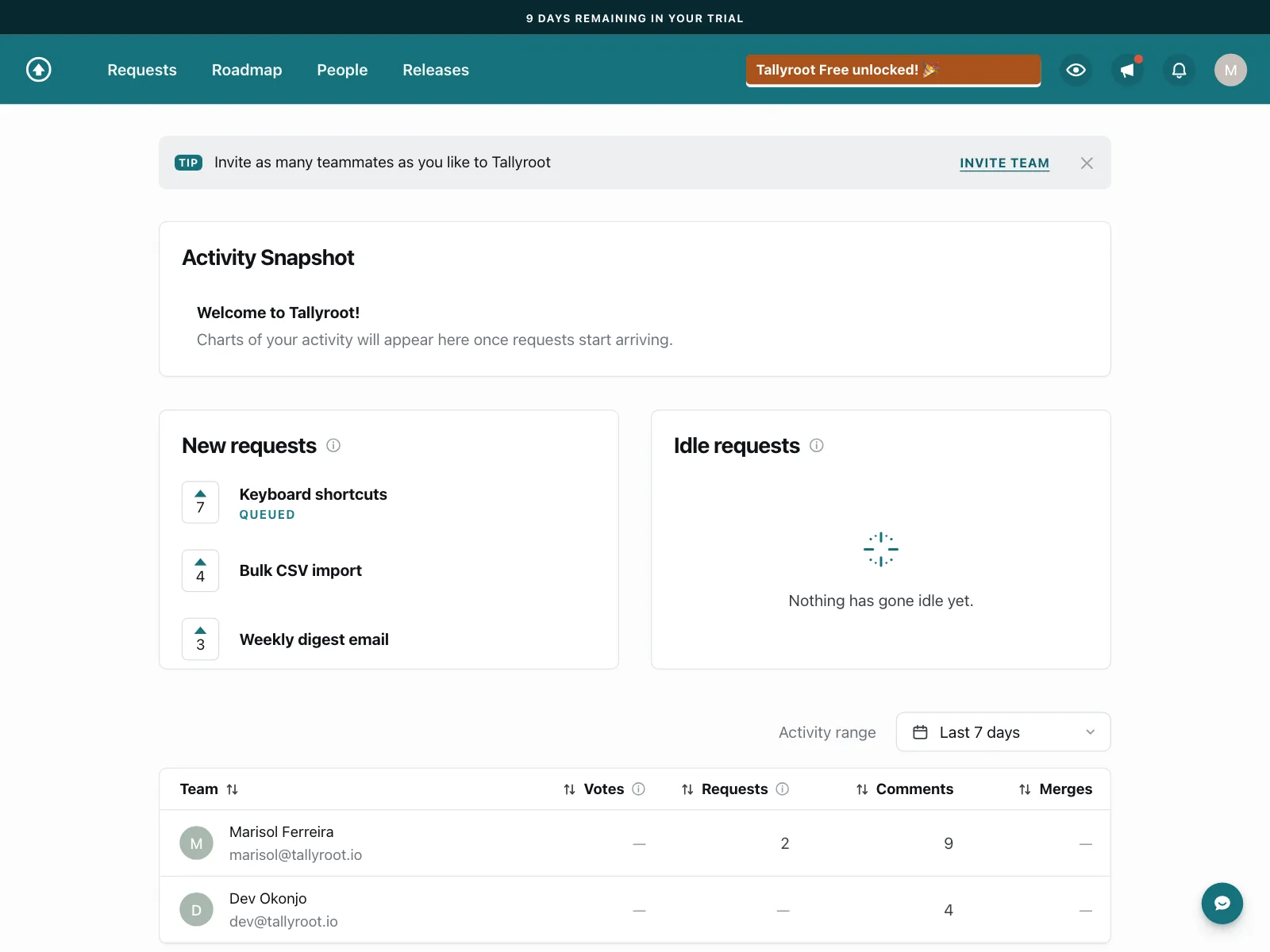The width and height of the screenshot is (1270, 952).
Task: Expand the Last 7 days dropdown
Action: click(x=1003, y=732)
